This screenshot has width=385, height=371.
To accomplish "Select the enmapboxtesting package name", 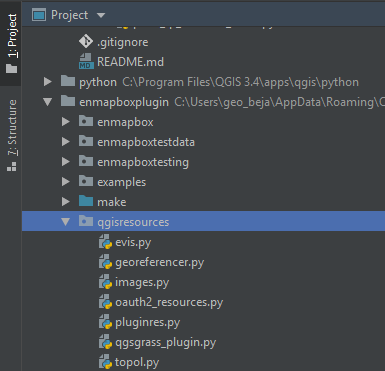I will (x=143, y=162).
